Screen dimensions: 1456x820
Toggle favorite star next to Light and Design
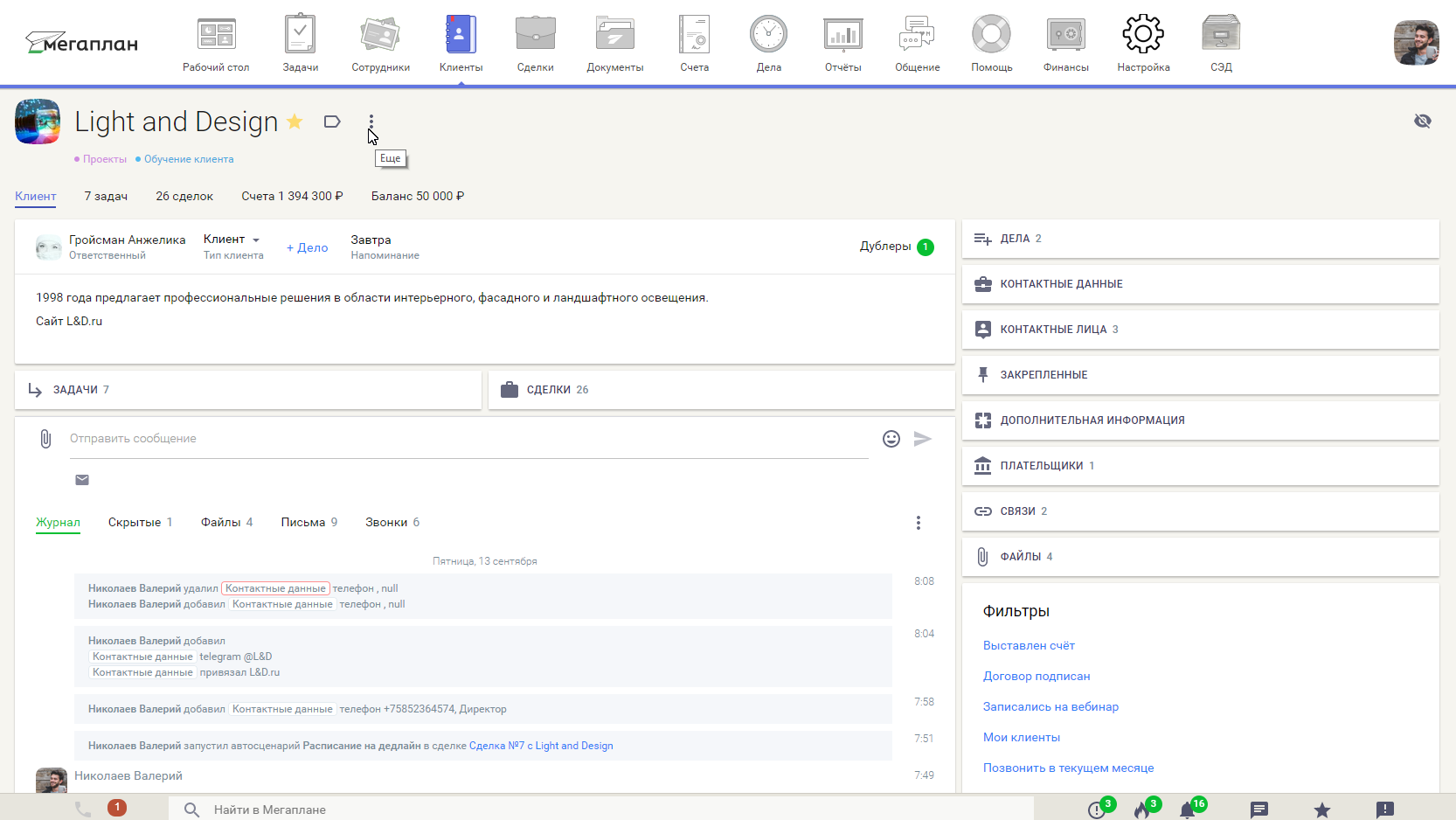[x=295, y=122]
